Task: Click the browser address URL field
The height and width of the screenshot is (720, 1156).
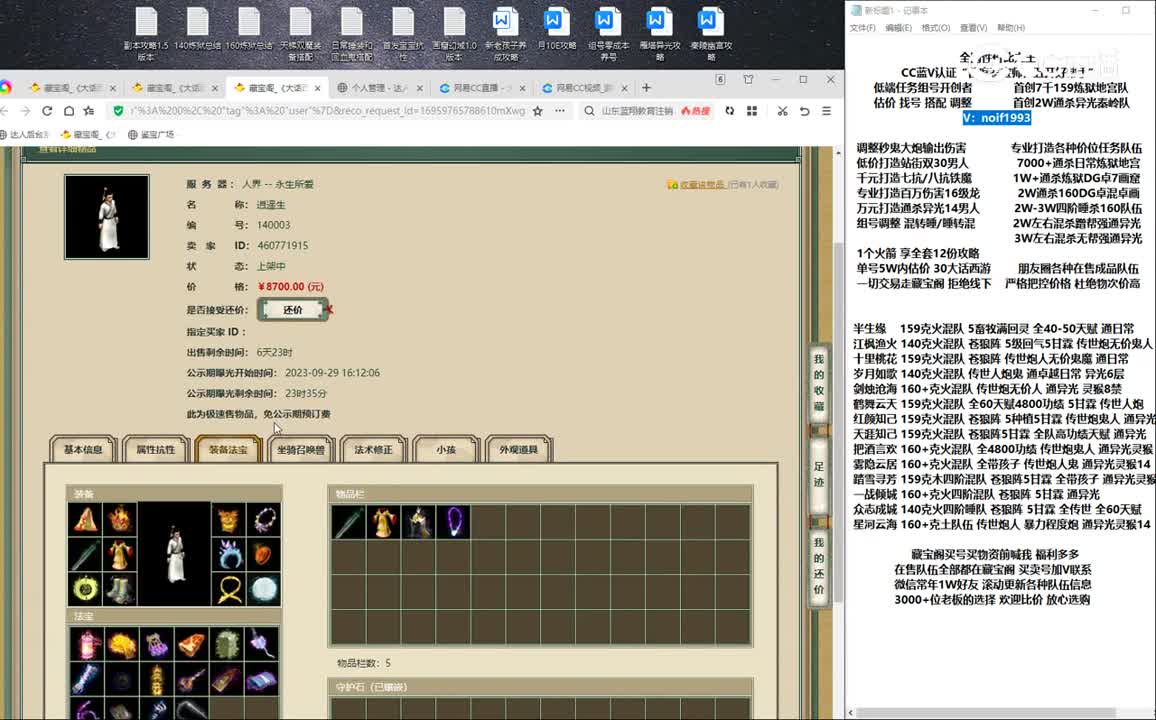Action: coord(328,111)
